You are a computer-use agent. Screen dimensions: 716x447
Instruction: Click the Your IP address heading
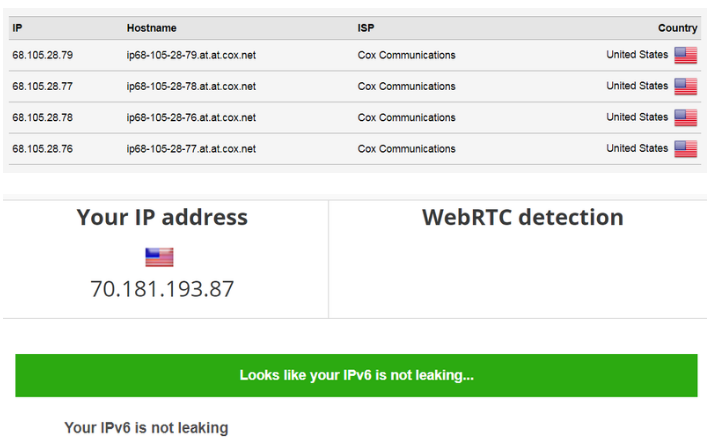(x=162, y=217)
